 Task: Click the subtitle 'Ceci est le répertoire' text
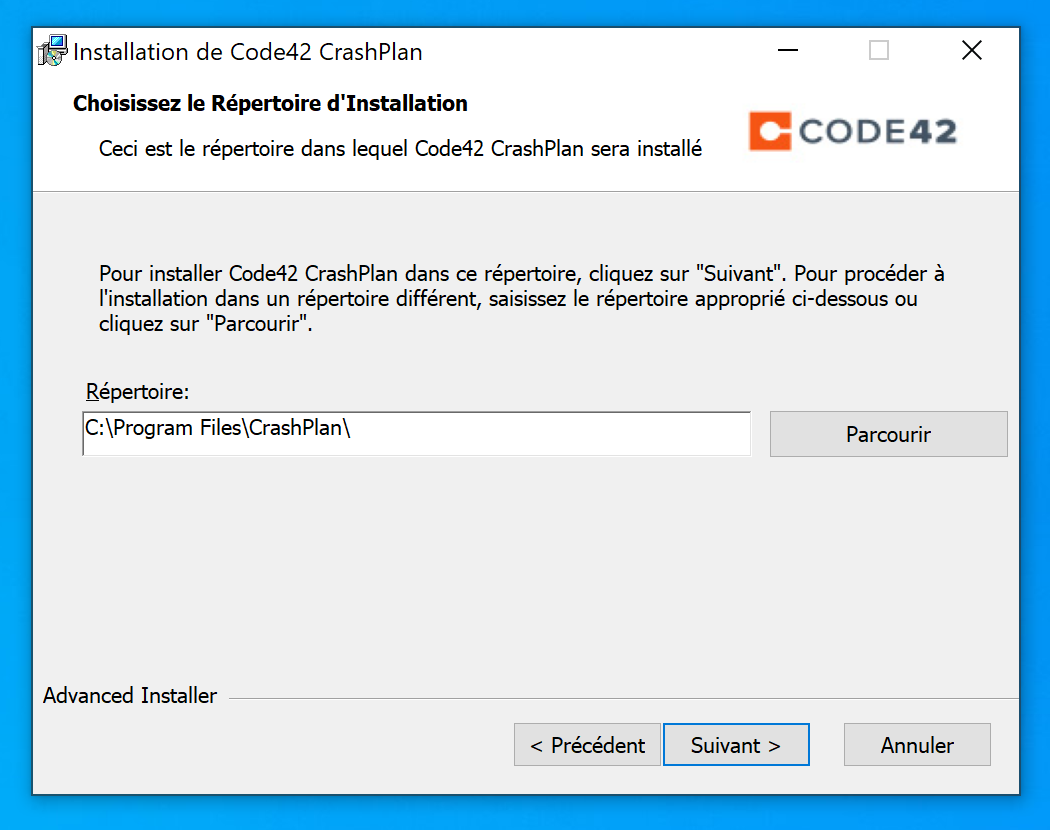click(400, 149)
